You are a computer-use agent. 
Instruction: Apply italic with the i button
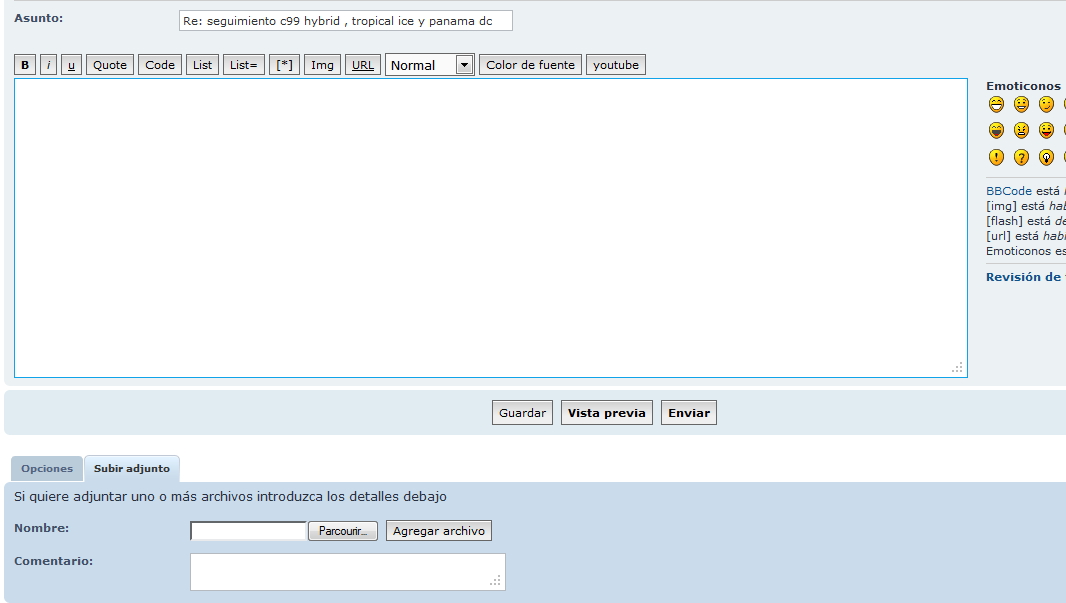click(x=48, y=65)
